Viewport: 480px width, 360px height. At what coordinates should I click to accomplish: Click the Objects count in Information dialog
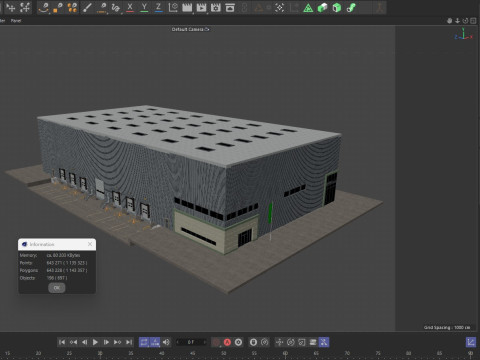click(x=57, y=278)
